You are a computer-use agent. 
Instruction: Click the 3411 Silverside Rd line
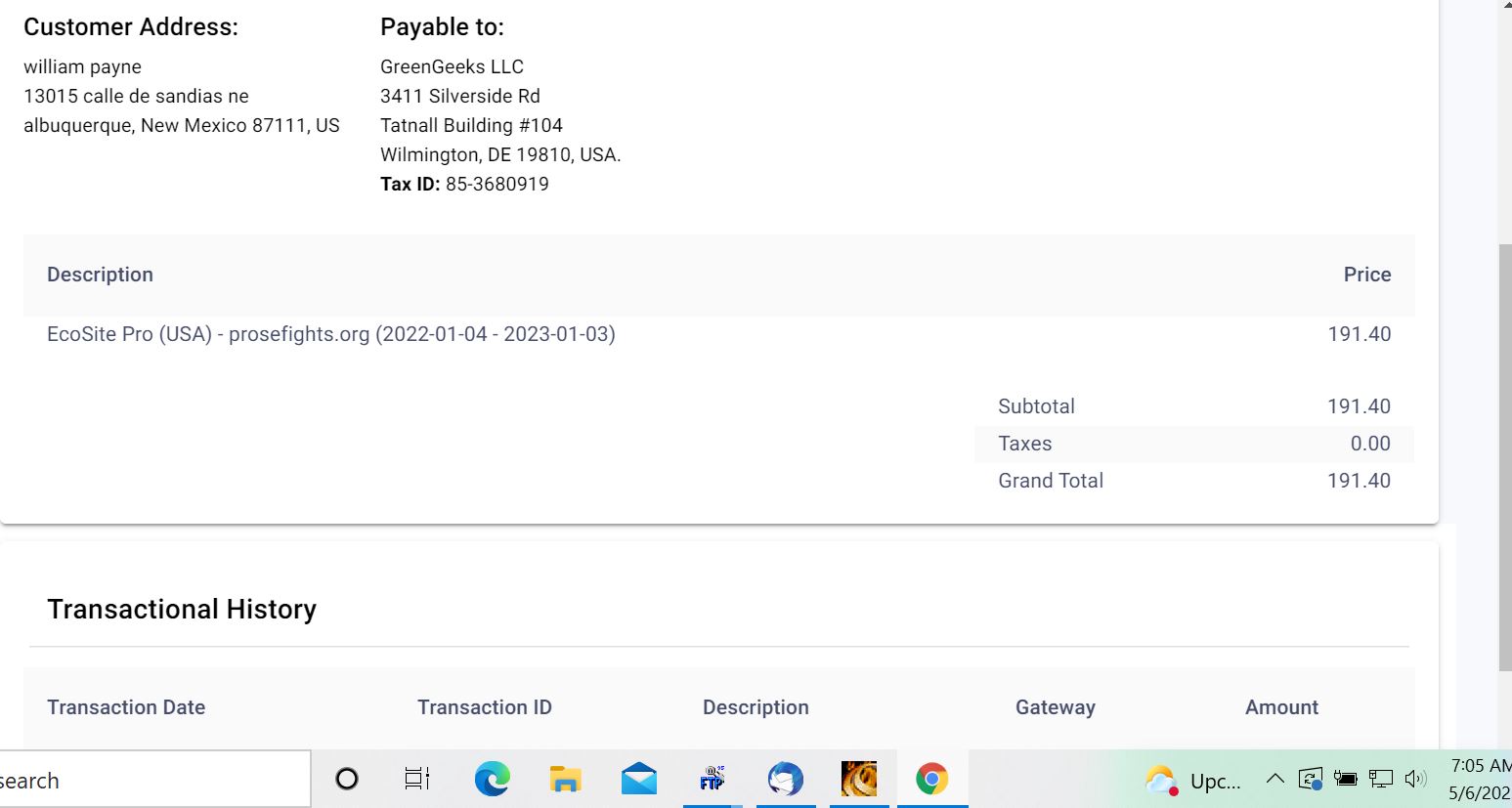coord(460,96)
